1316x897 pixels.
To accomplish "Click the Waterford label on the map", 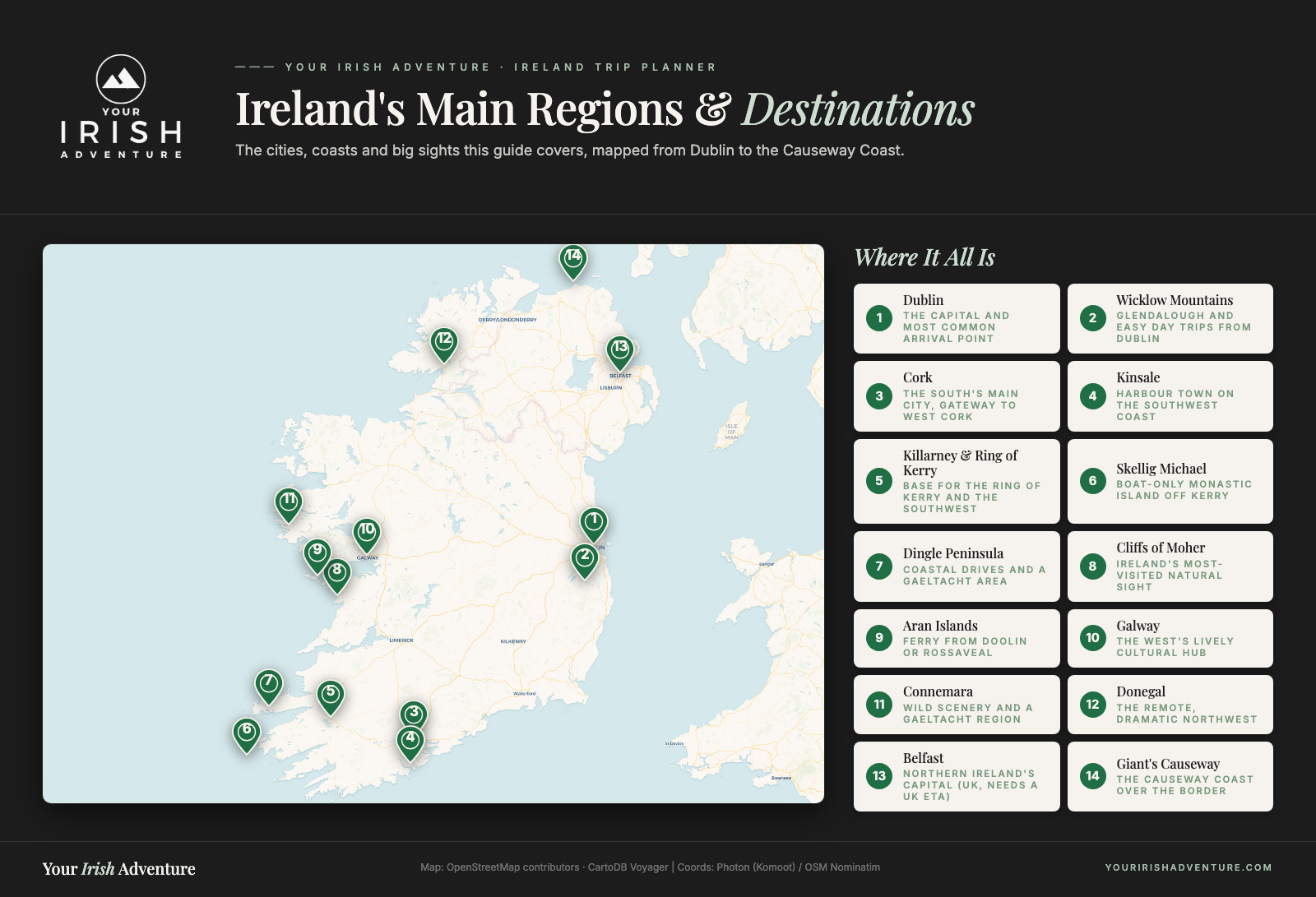I will coord(524,693).
